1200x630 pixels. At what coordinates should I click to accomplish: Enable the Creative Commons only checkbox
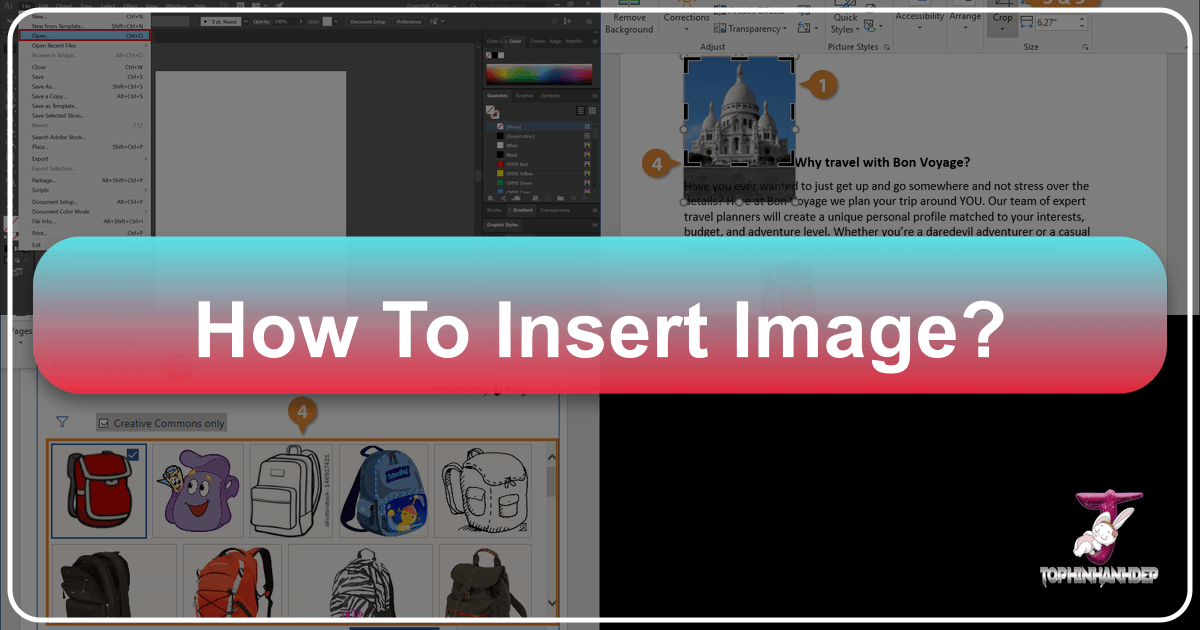point(102,422)
